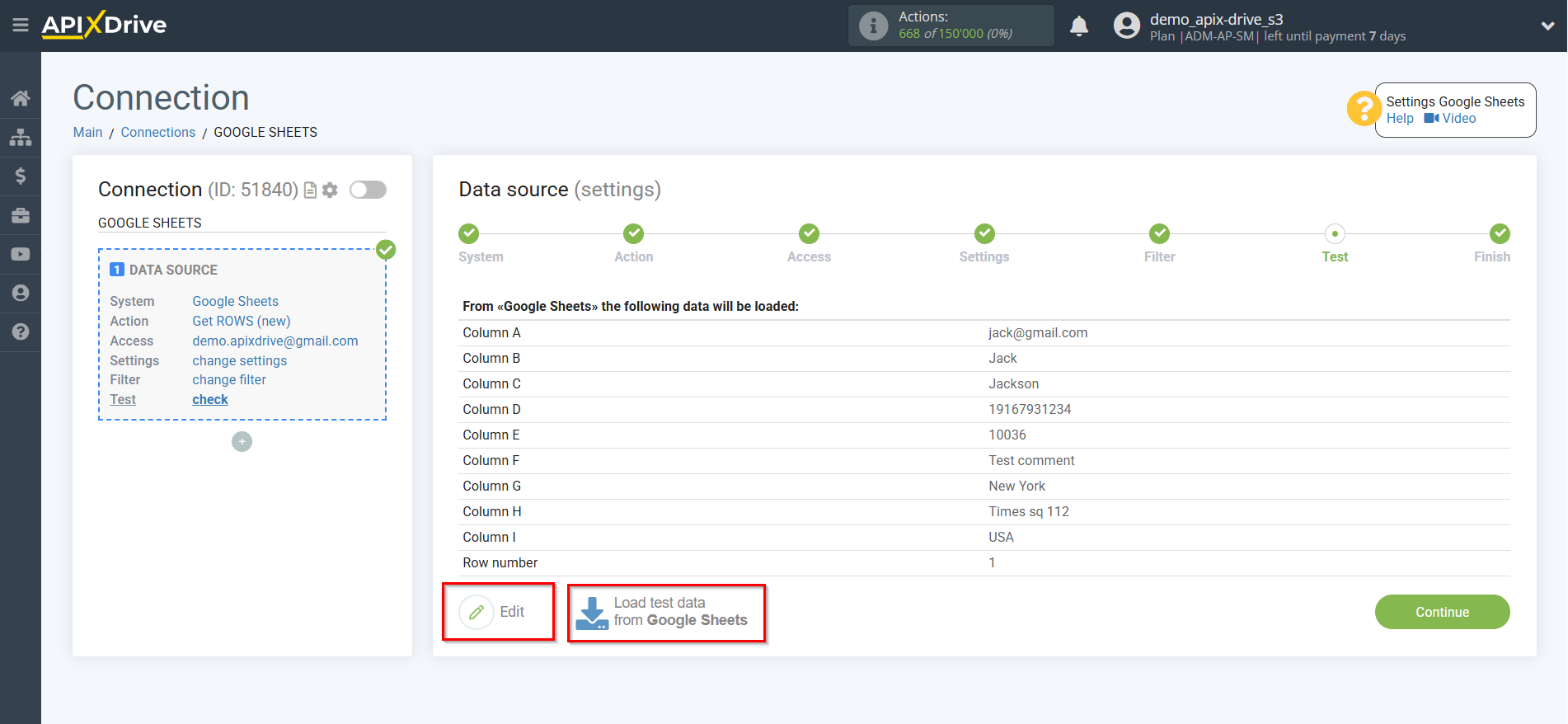Open demo.apixdrive@gmail.com access link

275,341
